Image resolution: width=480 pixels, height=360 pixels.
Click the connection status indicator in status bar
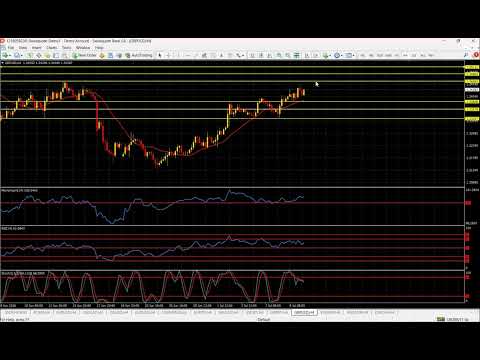click(x=453, y=319)
